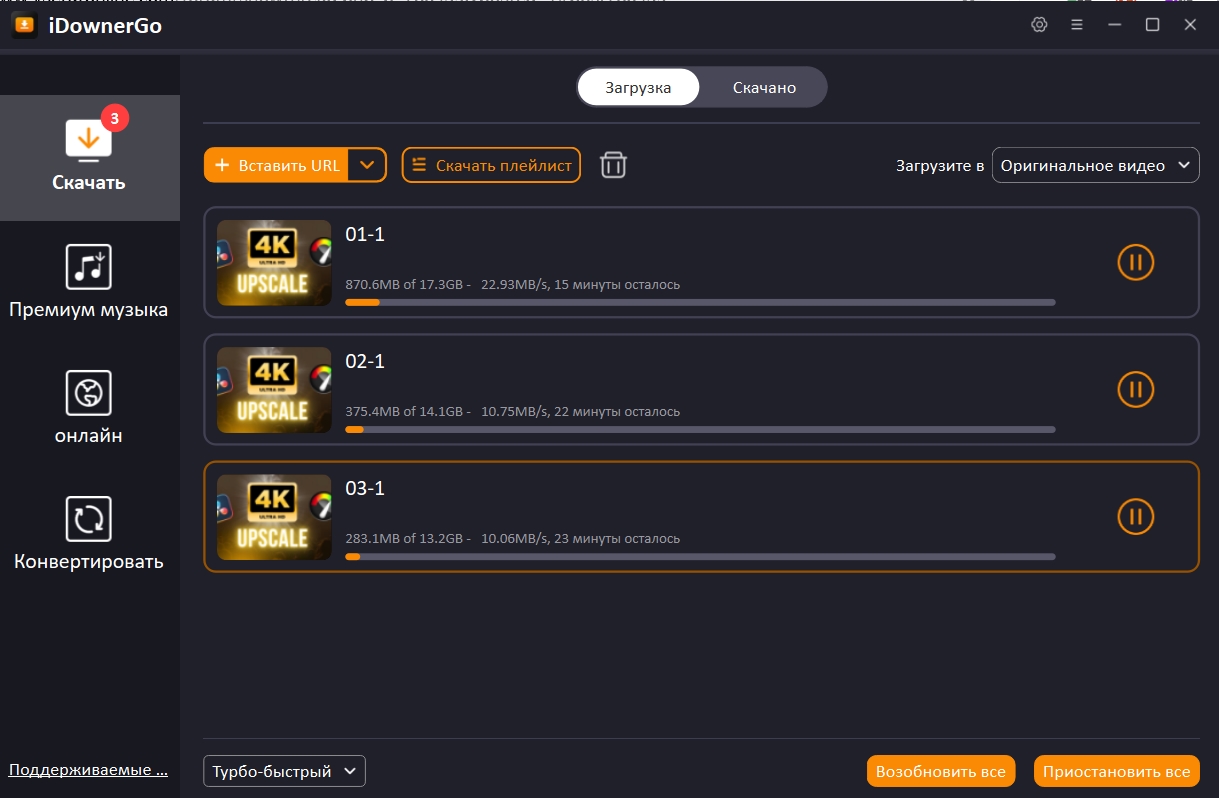
Task: Click the 02-1 download progress bar
Action: coord(700,429)
